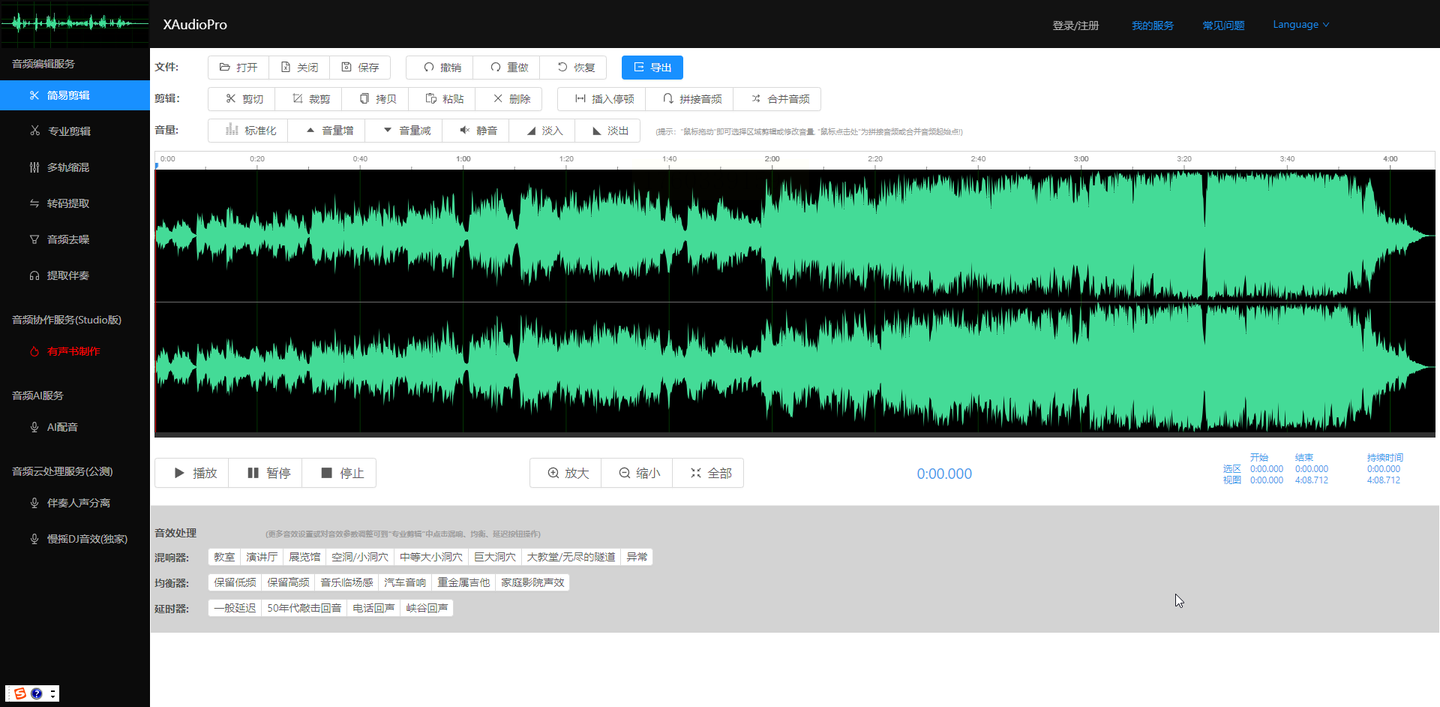
Task: Open the 登录/注册 login link
Action: 1075,26
